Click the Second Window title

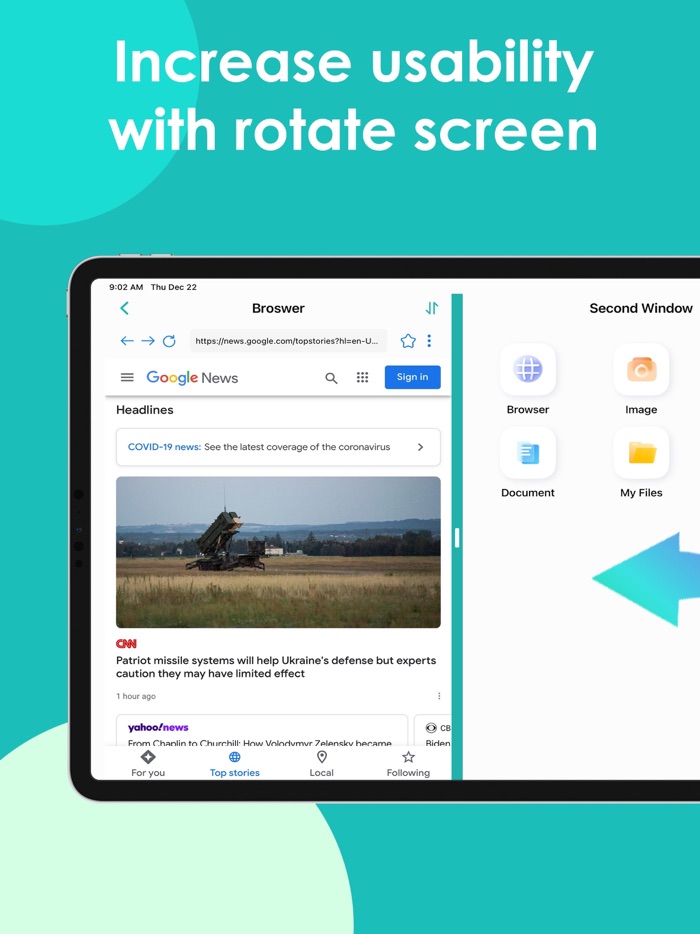(x=641, y=308)
